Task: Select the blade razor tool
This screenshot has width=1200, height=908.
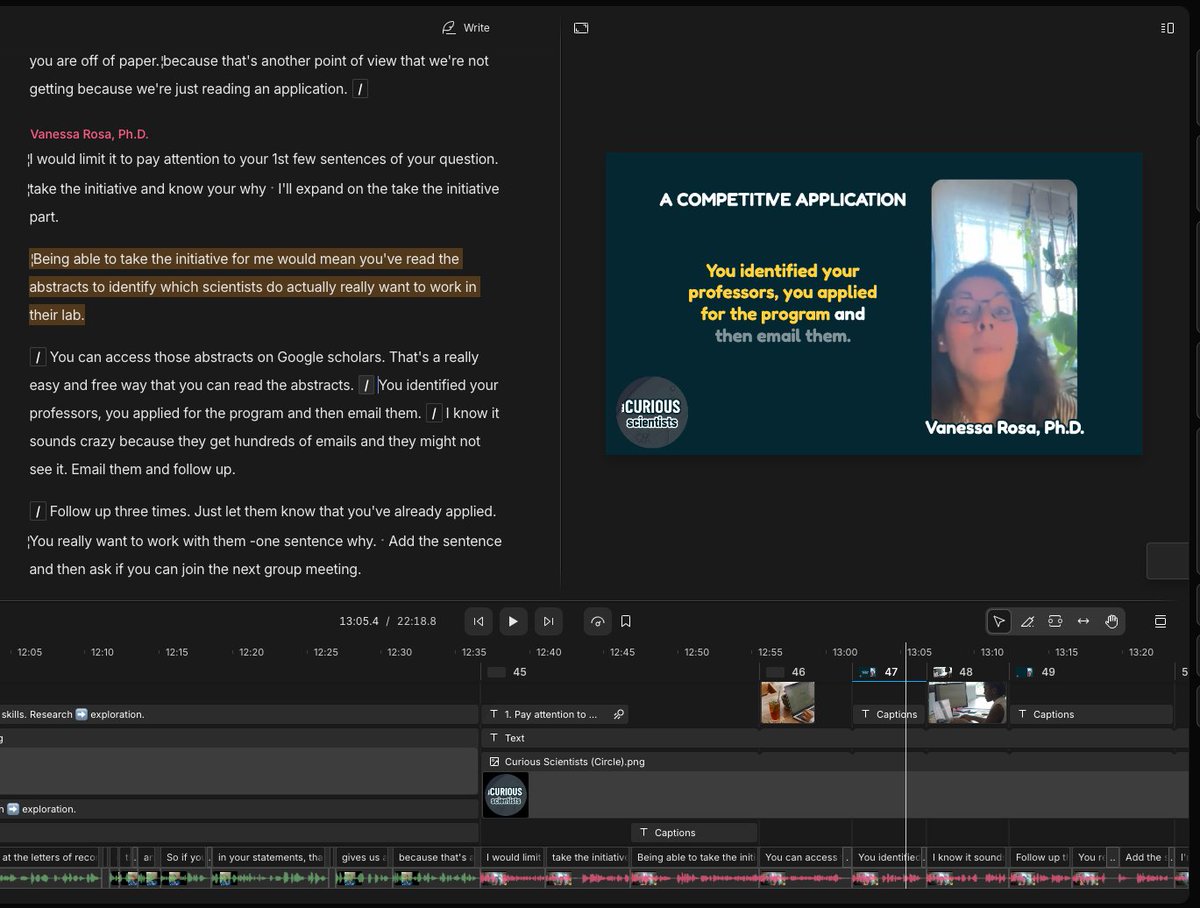Action: click(1027, 621)
